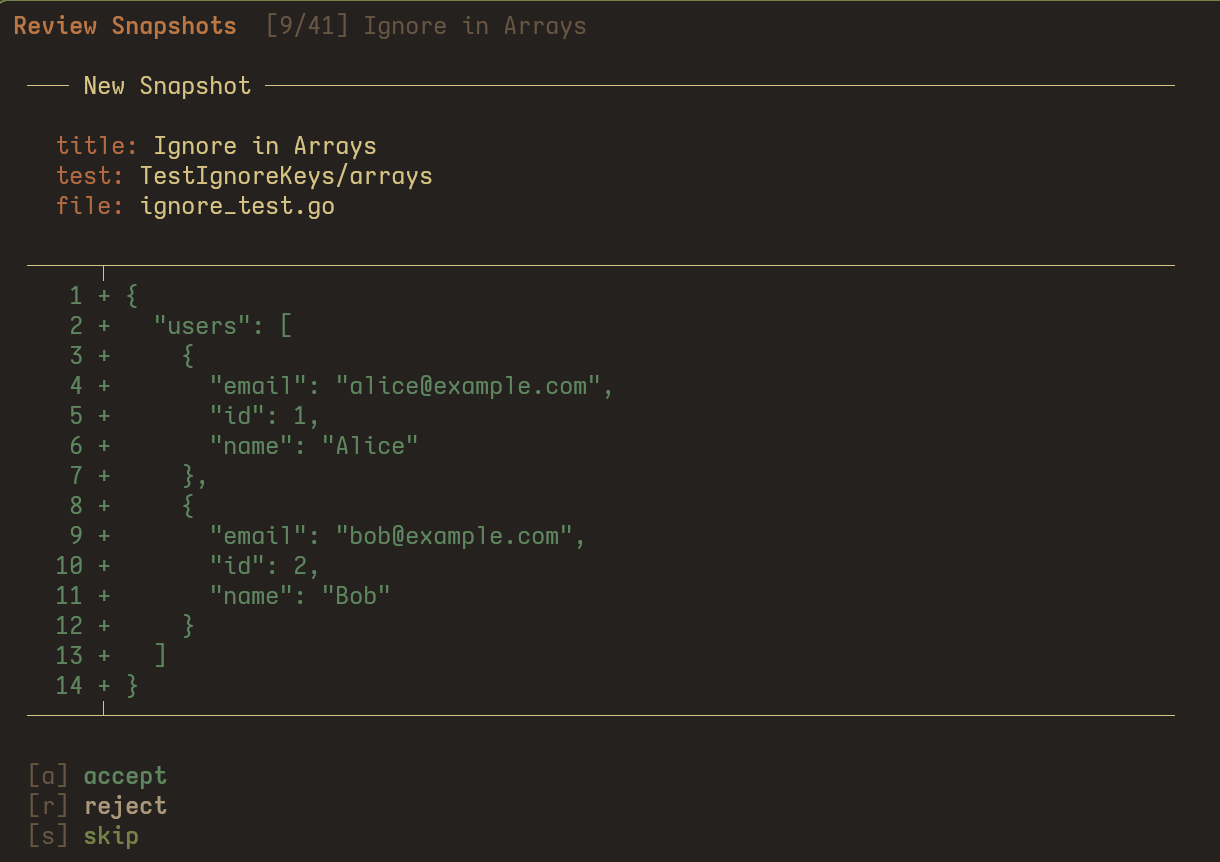Screen dimensions: 1220x862
Task: Click the Review Snapshots heading
Action: (125, 26)
